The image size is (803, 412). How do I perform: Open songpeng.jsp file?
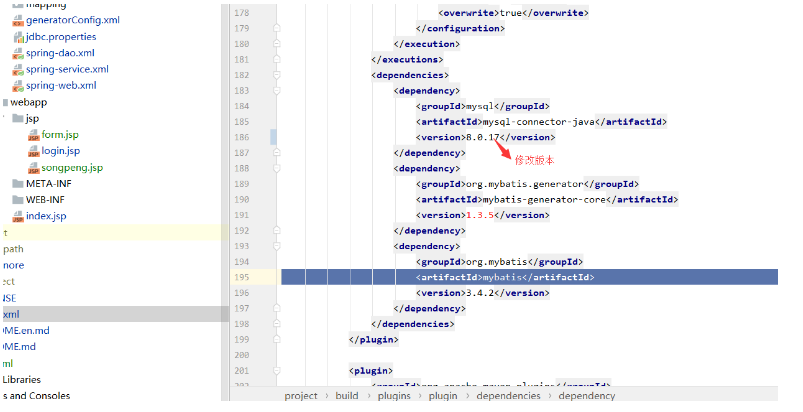[72, 167]
